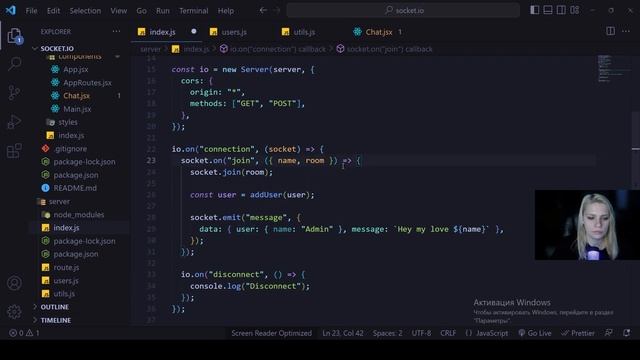This screenshot has height=360, width=640.
Task: Open Chat.jsx in explorer tree
Action: (76, 96)
